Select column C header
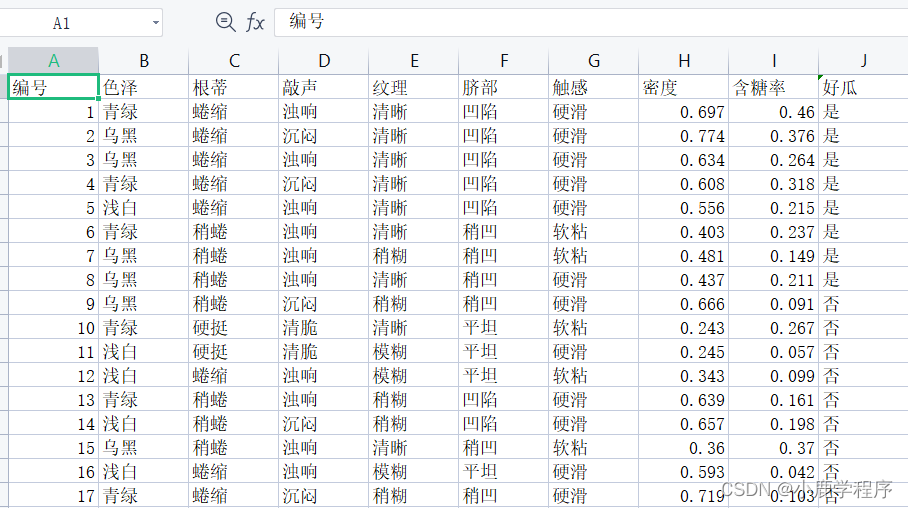This screenshot has height=508, width=908. pos(233,61)
